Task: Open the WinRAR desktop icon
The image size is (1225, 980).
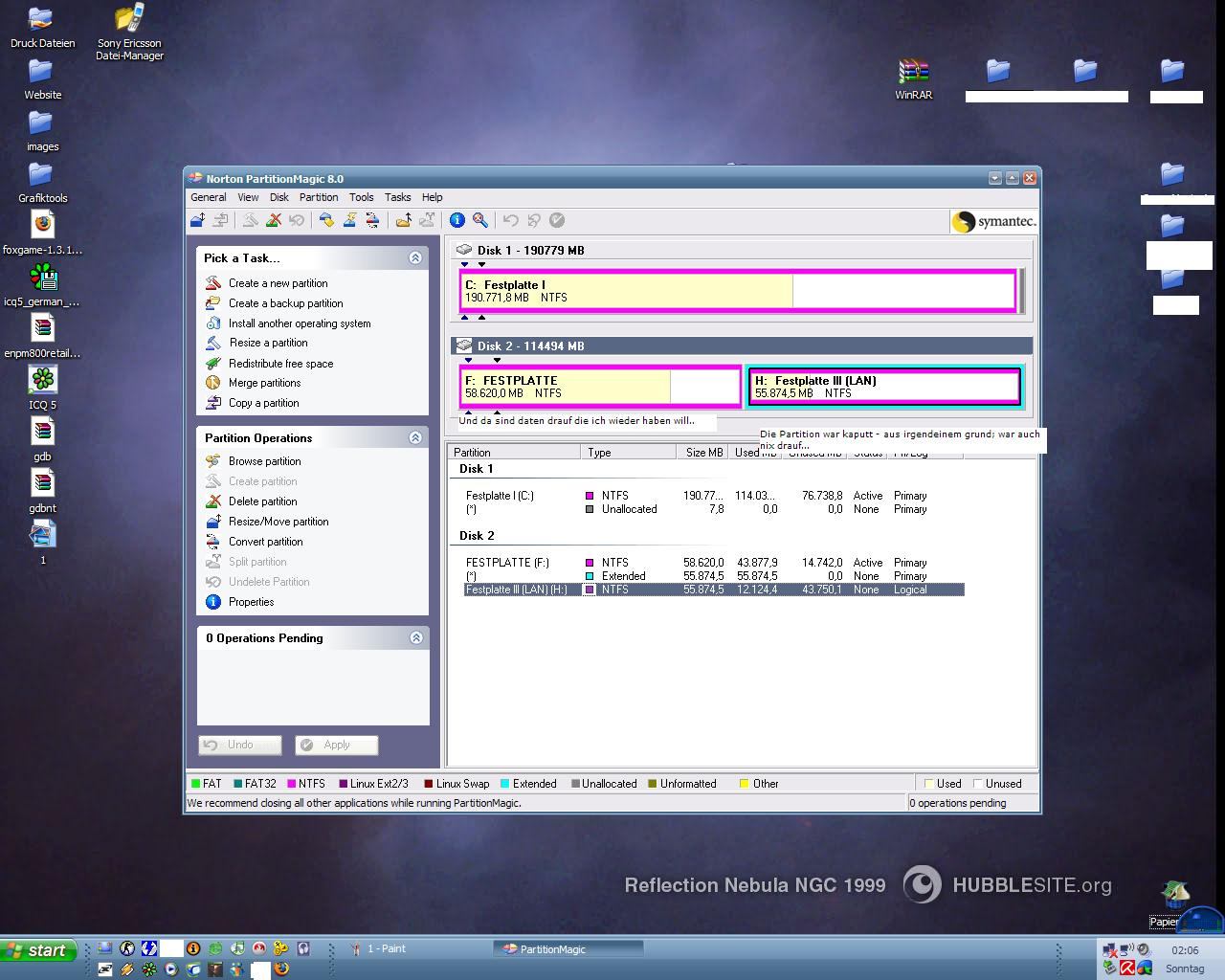Action: [x=914, y=78]
